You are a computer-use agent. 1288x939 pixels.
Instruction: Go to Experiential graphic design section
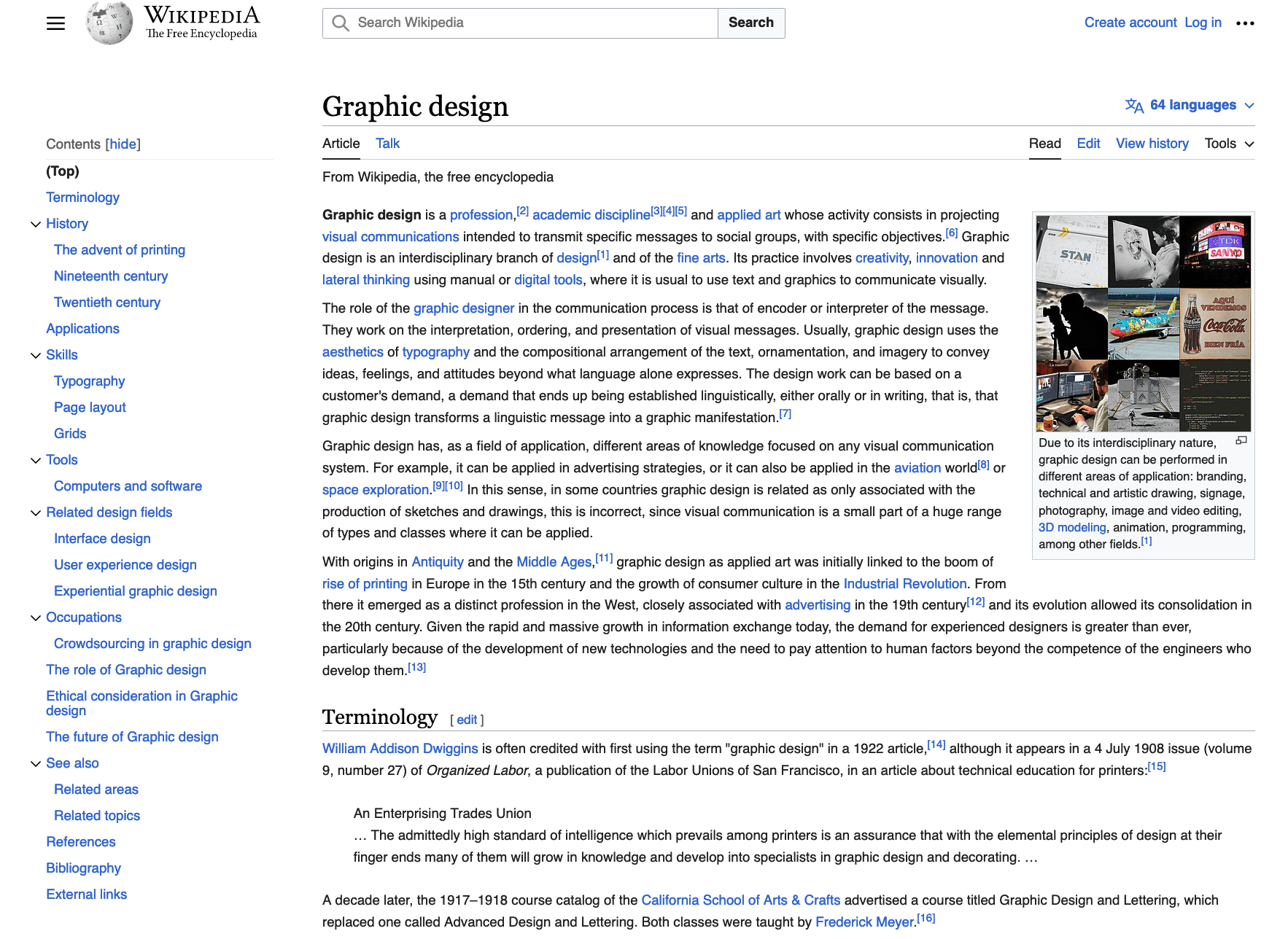tap(136, 591)
